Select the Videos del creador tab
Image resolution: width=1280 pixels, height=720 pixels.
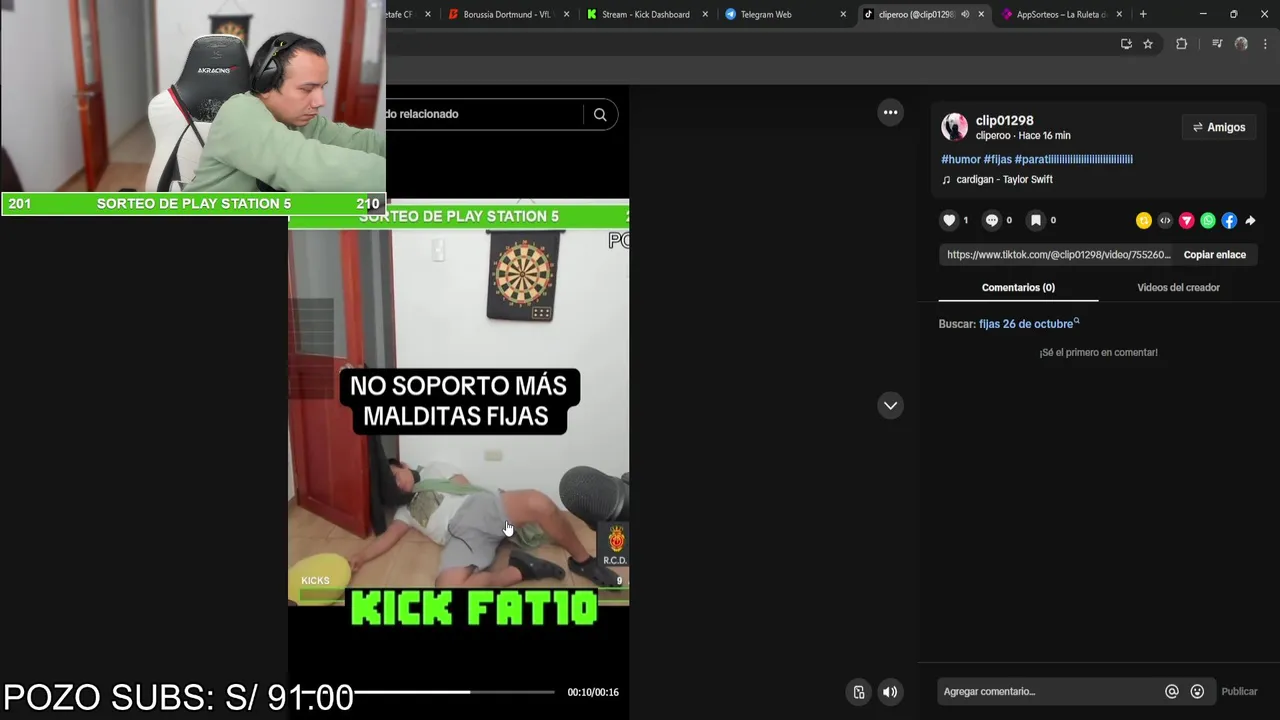(1178, 288)
